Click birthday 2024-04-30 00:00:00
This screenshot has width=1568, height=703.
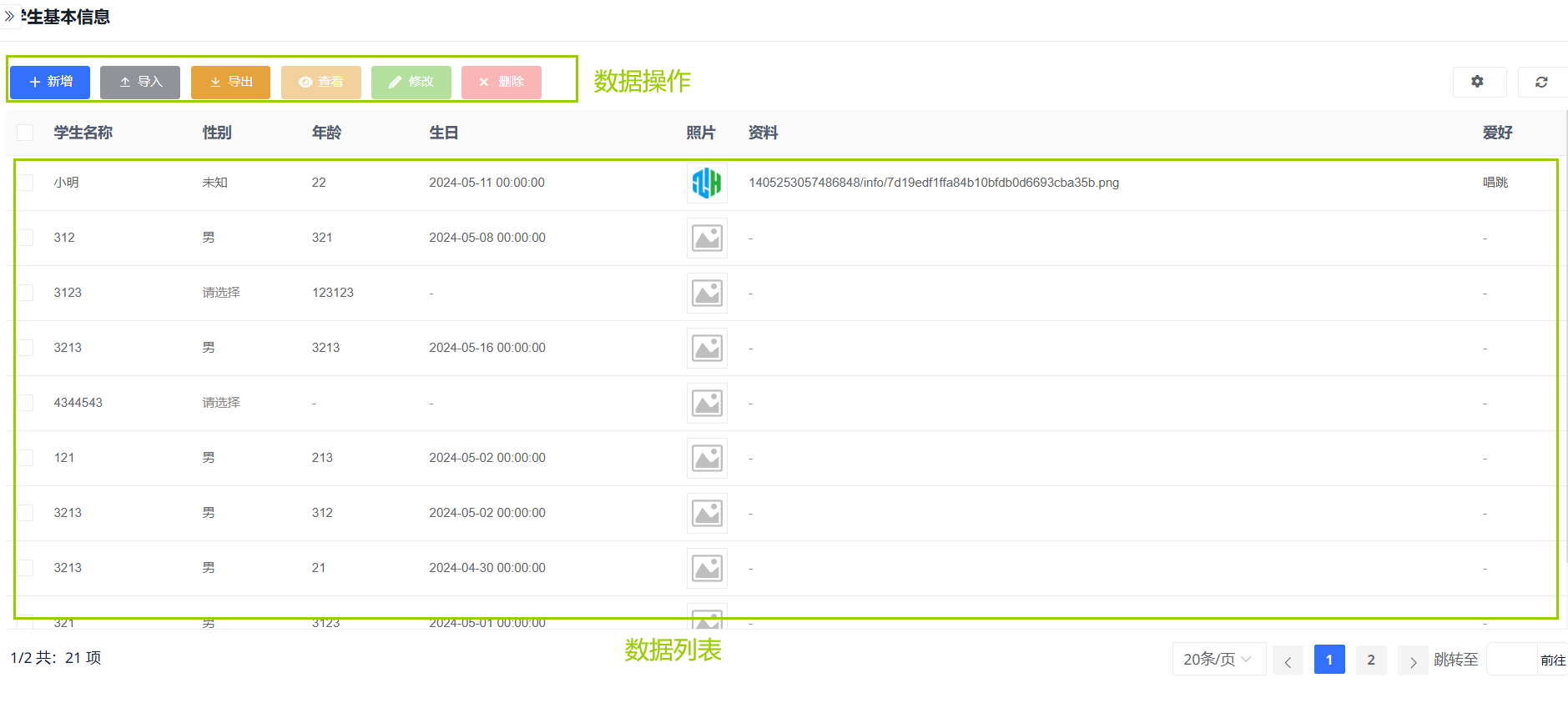click(487, 568)
